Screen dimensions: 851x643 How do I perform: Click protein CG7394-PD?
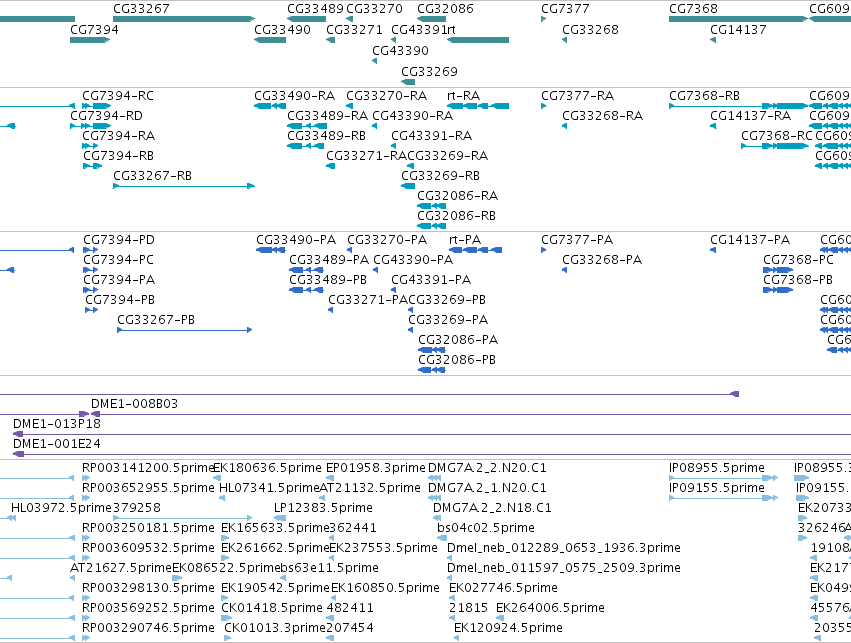tap(90, 250)
